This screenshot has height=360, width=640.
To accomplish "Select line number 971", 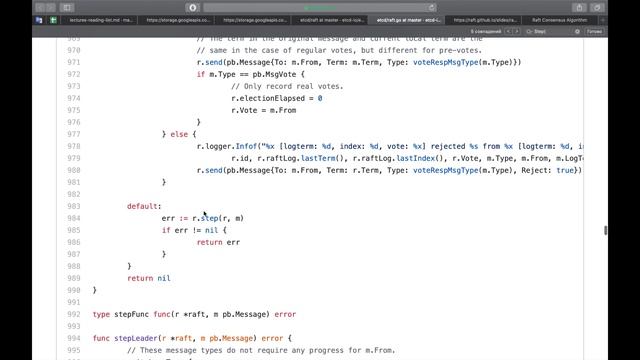I will (74, 62).
